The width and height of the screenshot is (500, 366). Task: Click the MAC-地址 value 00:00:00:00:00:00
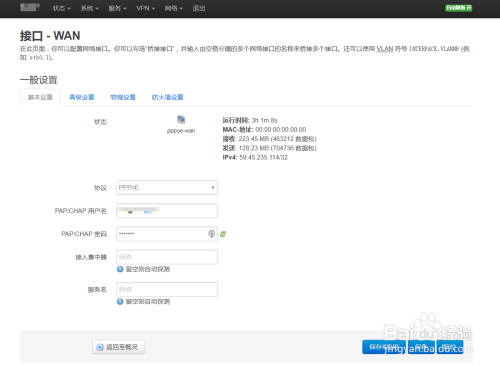pos(281,129)
